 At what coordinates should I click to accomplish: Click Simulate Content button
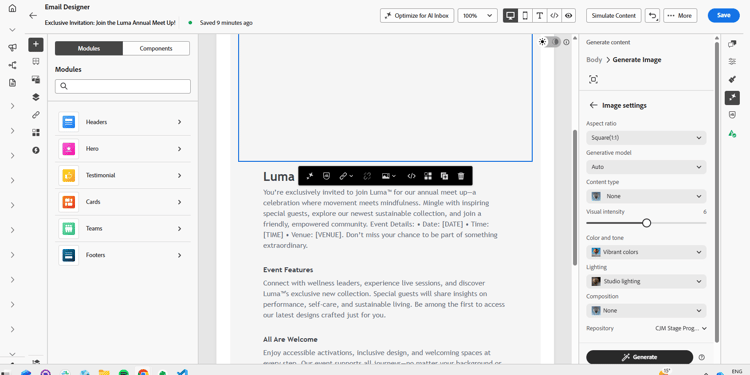click(x=614, y=15)
